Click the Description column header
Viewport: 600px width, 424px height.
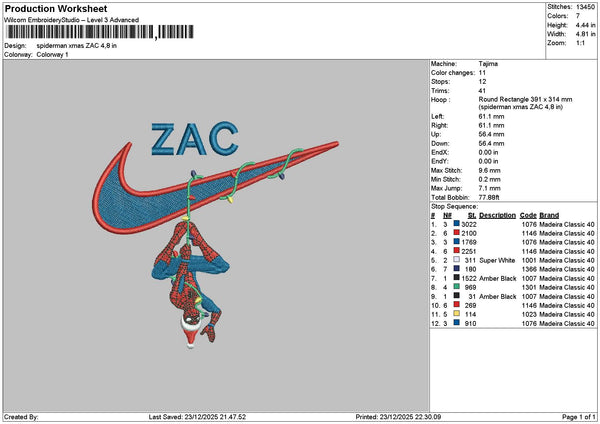(x=497, y=215)
